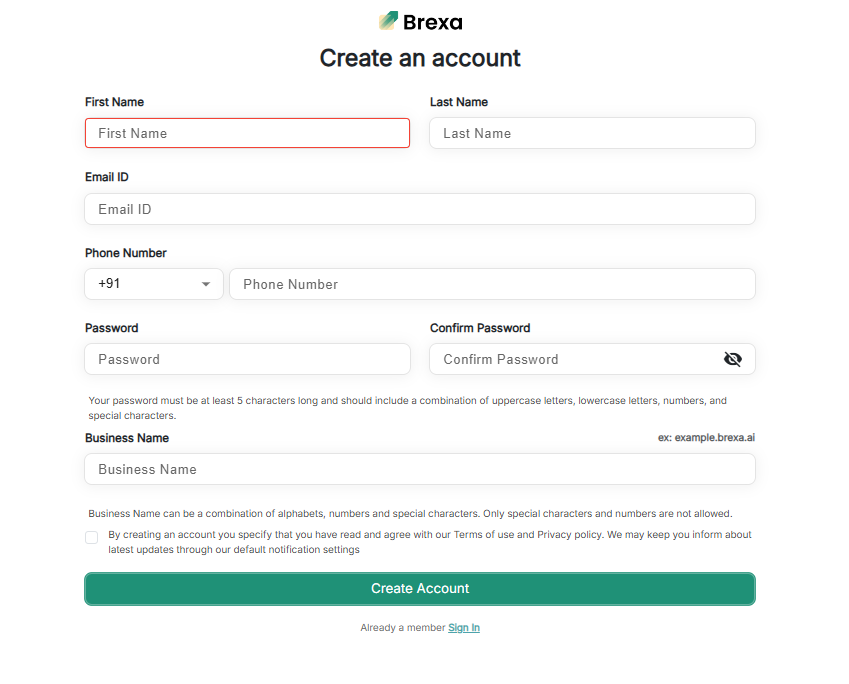Tick the terms agreement checkbox
The height and width of the screenshot is (684, 849).
[92, 537]
